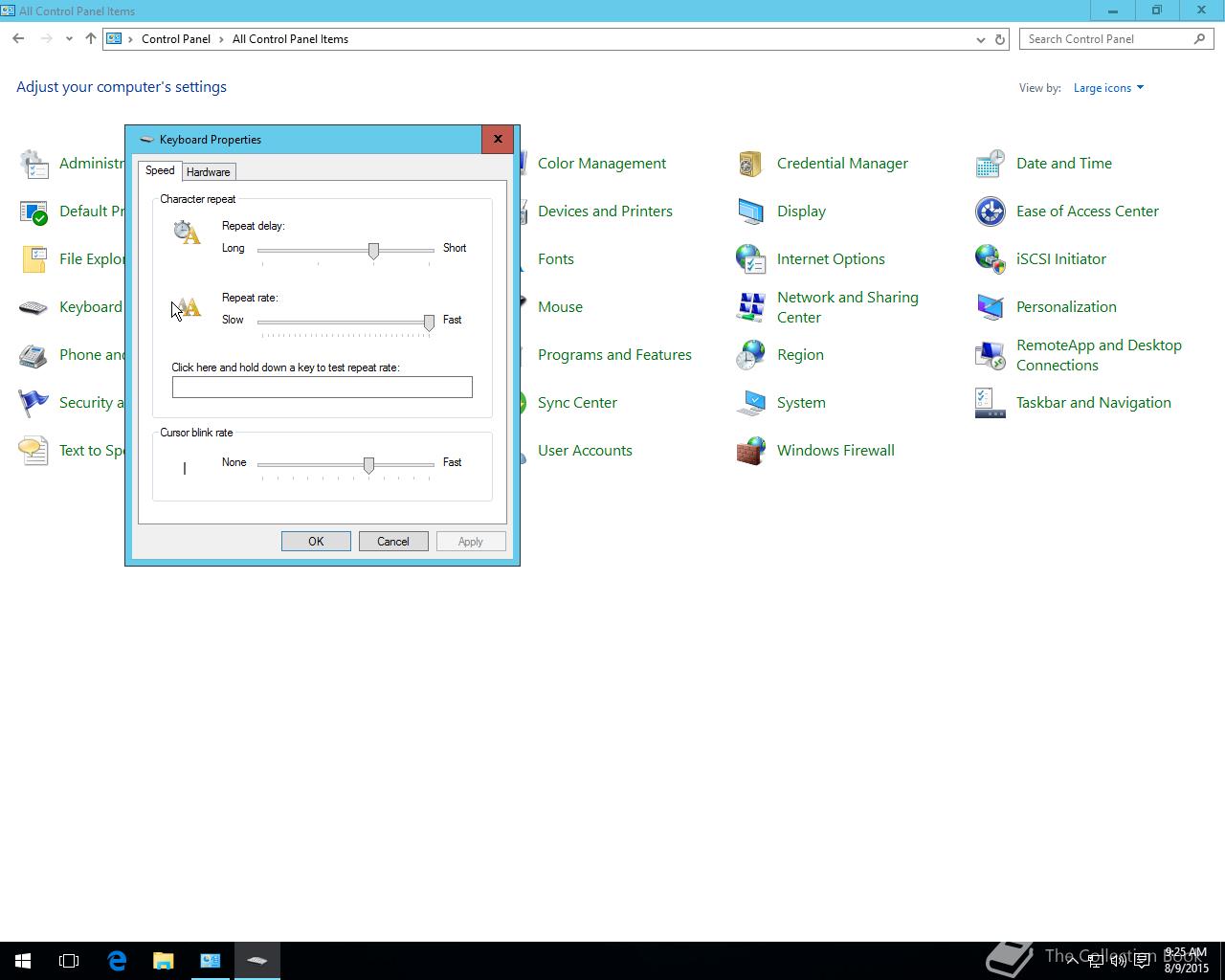This screenshot has height=980, width=1225.
Task: Switch to the Hardware tab
Action: click(208, 172)
